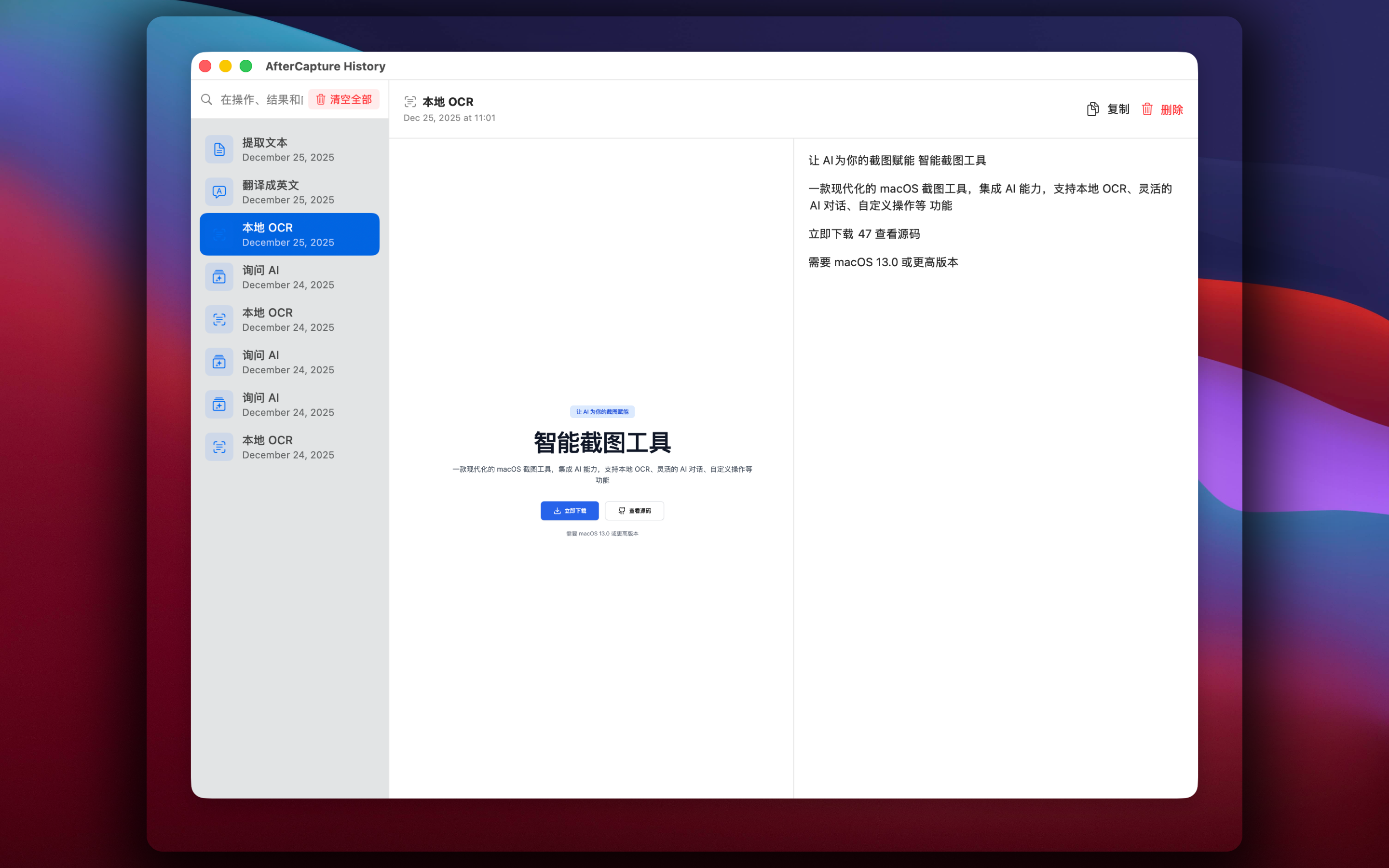Click the OCR icon in detail header
Image resolution: width=1389 pixels, height=868 pixels.
410,102
